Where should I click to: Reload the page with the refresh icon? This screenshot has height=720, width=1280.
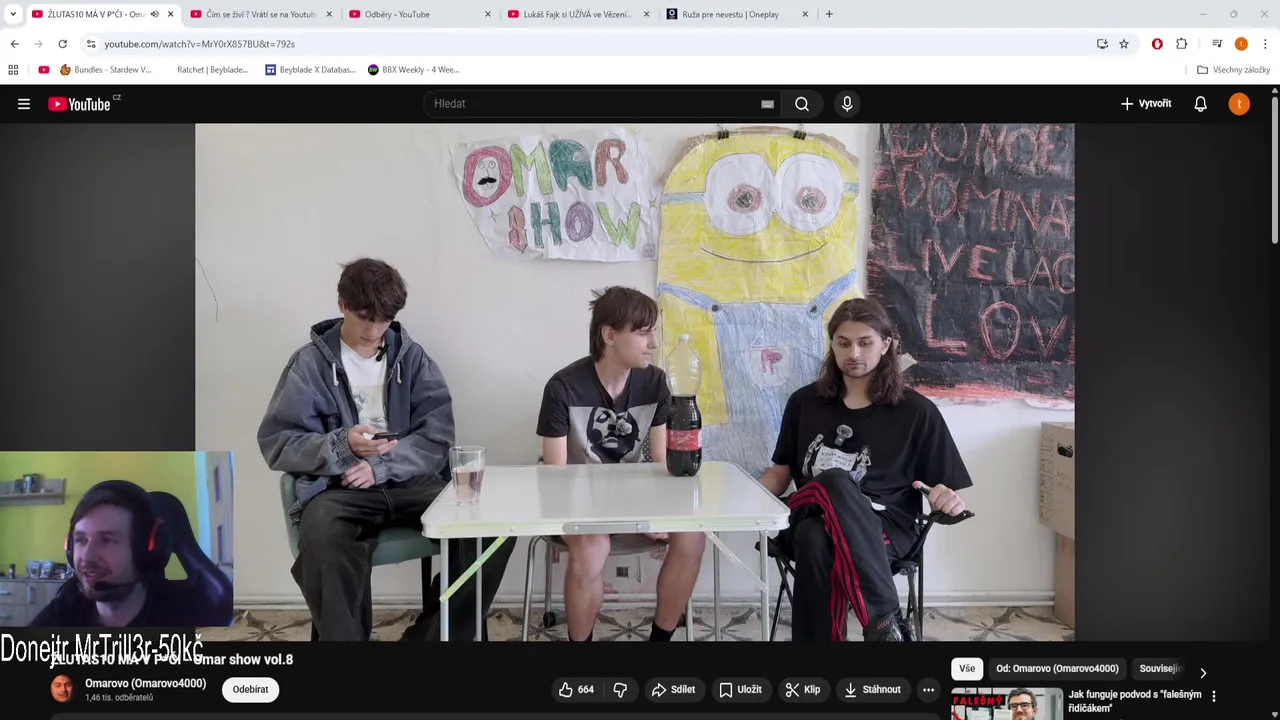pos(62,44)
